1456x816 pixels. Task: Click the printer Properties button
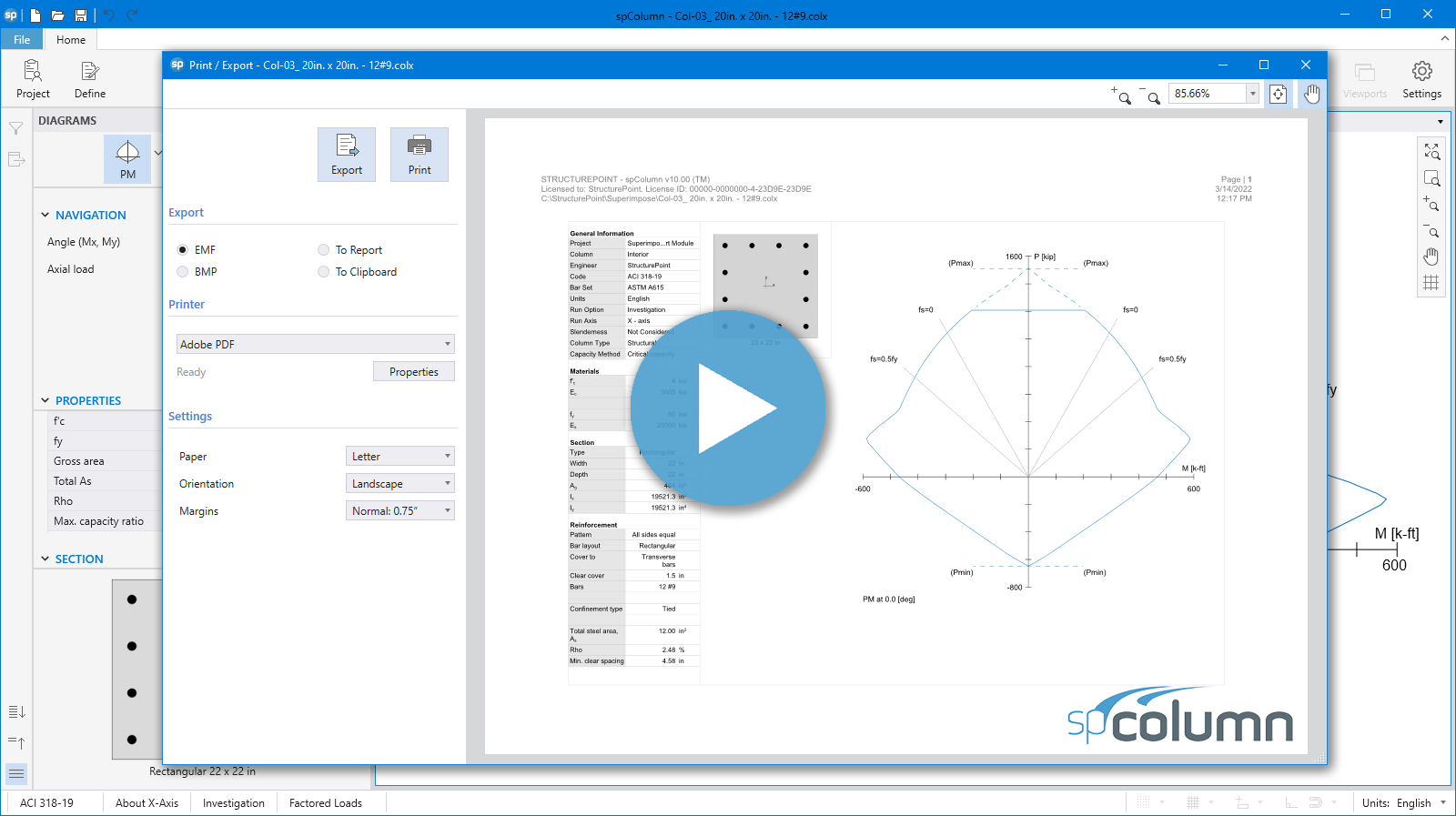point(413,372)
